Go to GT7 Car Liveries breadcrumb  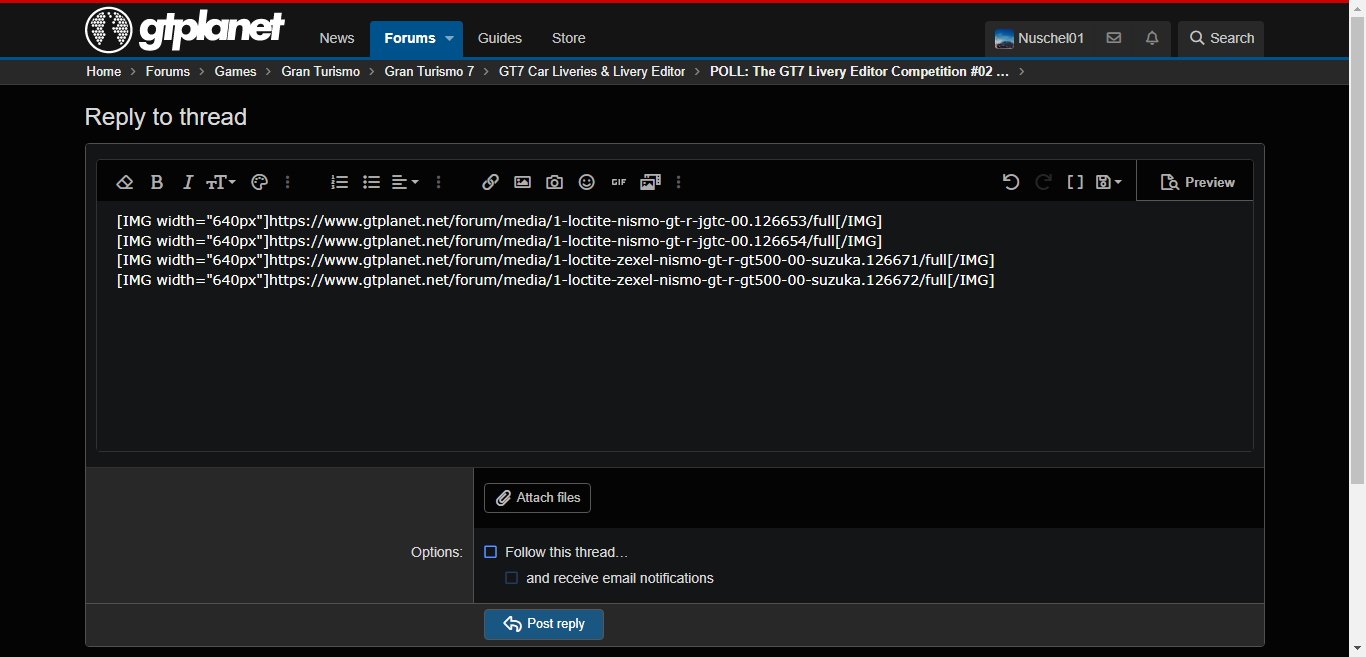click(x=592, y=71)
